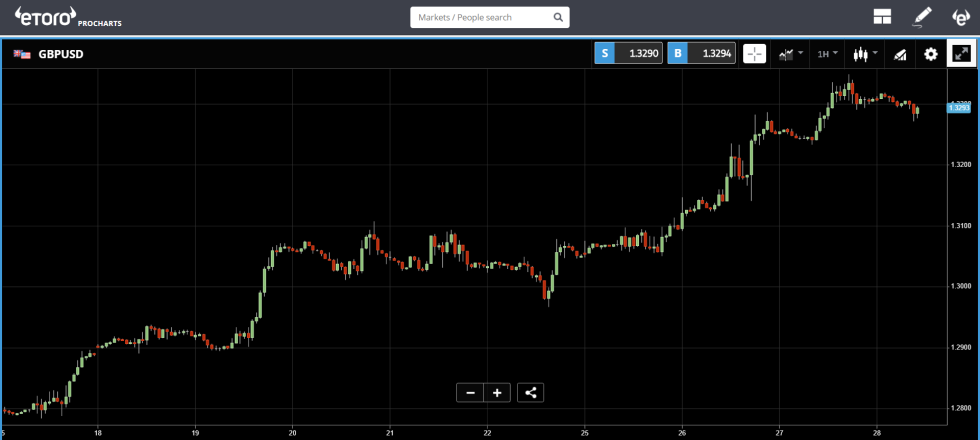Click the search magnifier icon
The image size is (980, 440).
tap(557, 18)
